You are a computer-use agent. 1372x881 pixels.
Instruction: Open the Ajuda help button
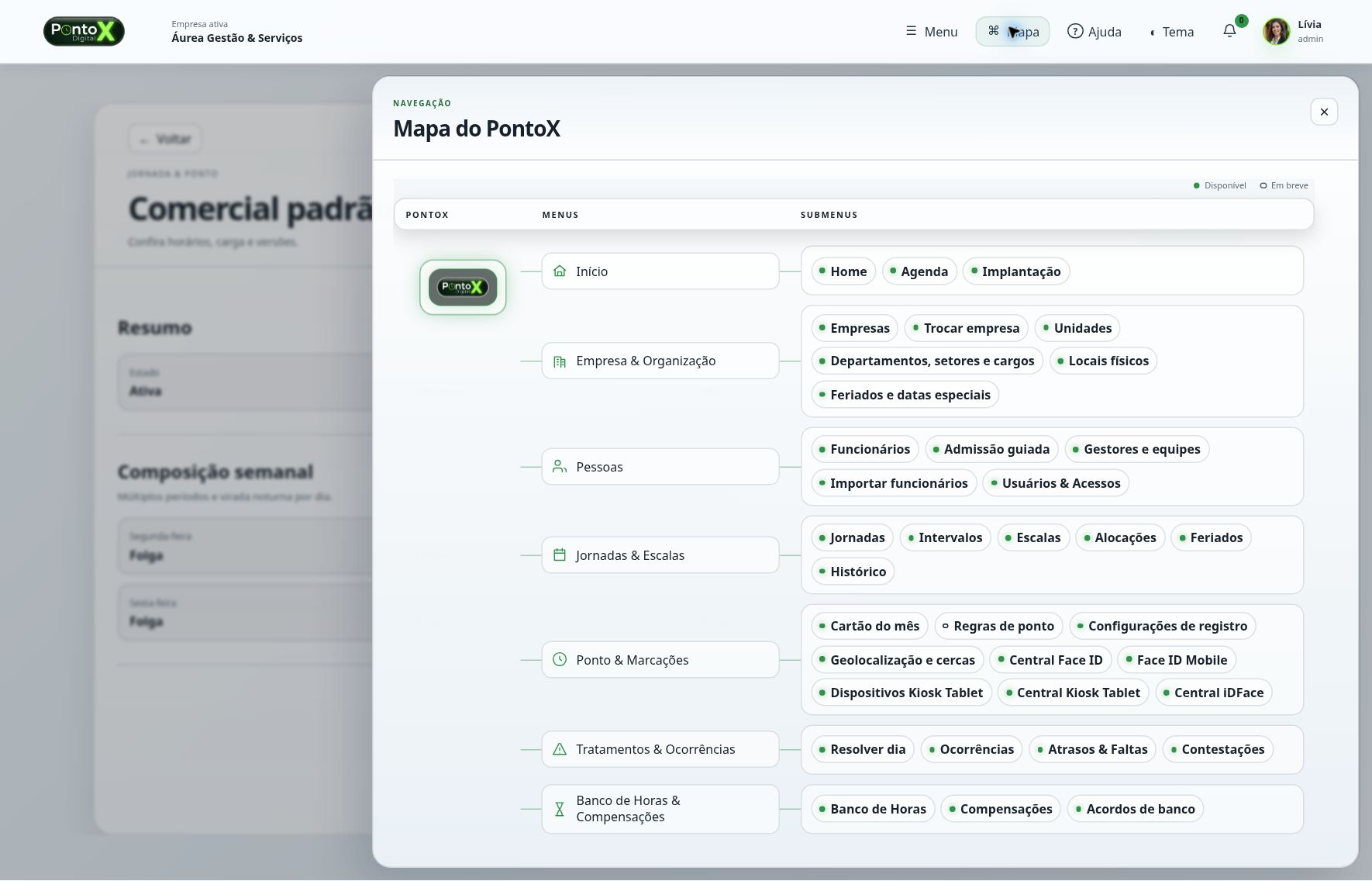tap(1094, 31)
